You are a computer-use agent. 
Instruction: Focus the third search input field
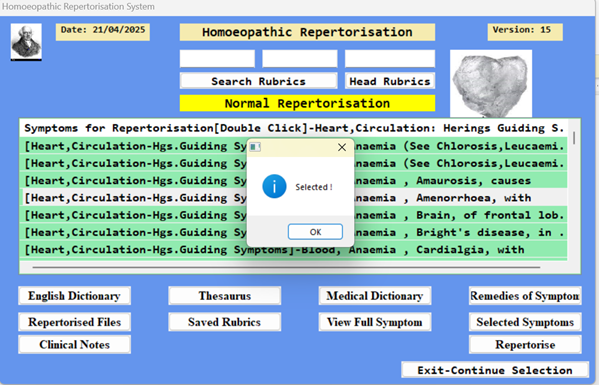click(x=390, y=59)
